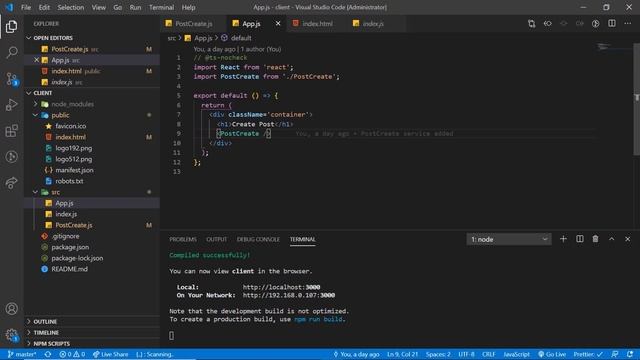The image size is (640, 360).
Task: Click Spaces: 2 indentation setting
Action: (438, 354)
